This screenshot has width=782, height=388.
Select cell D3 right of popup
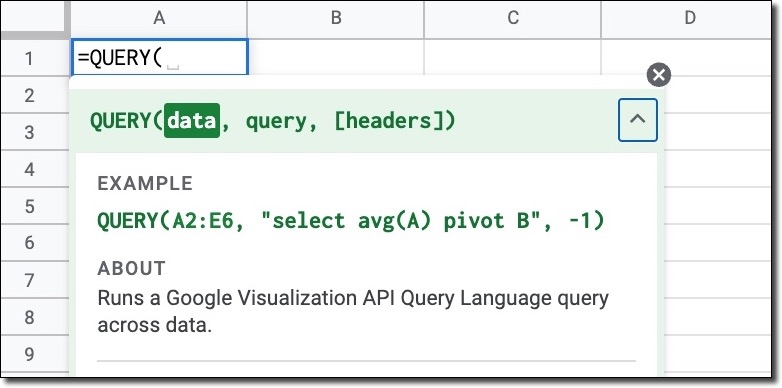tap(718, 132)
